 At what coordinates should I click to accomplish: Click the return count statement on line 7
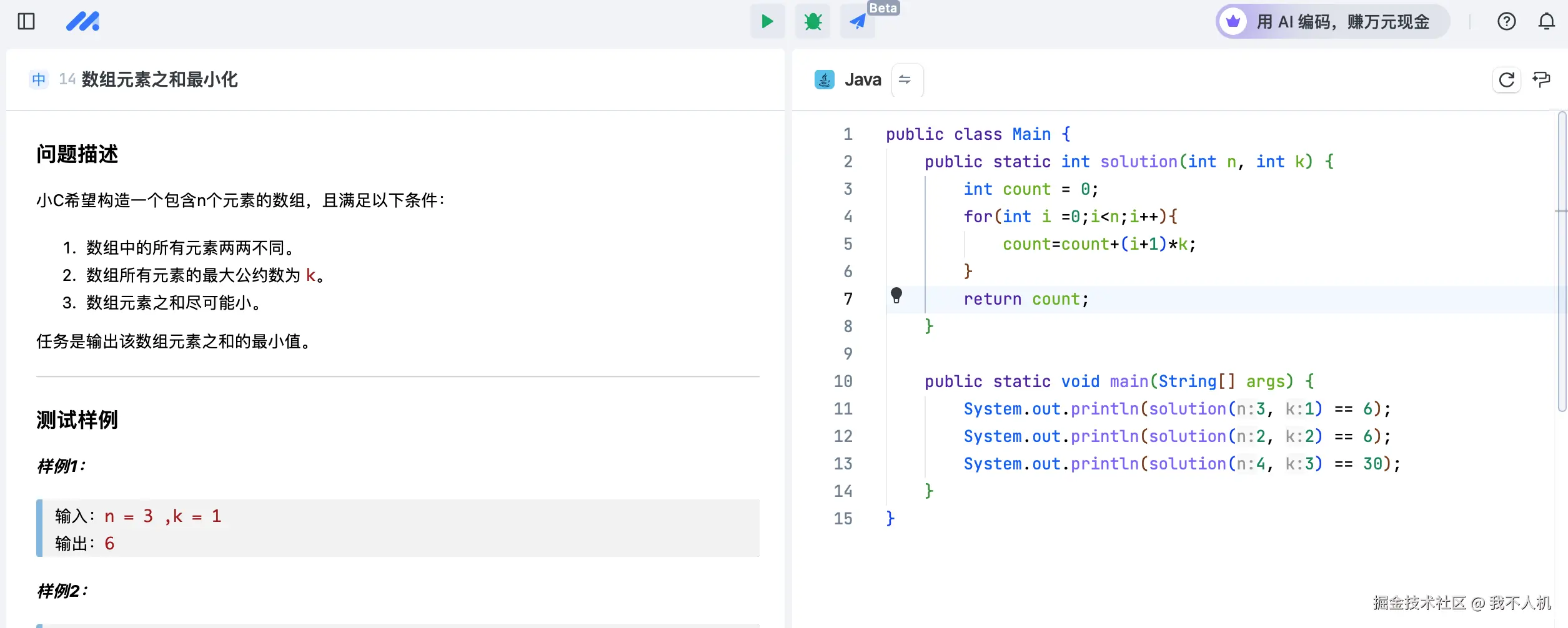click(x=1025, y=300)
